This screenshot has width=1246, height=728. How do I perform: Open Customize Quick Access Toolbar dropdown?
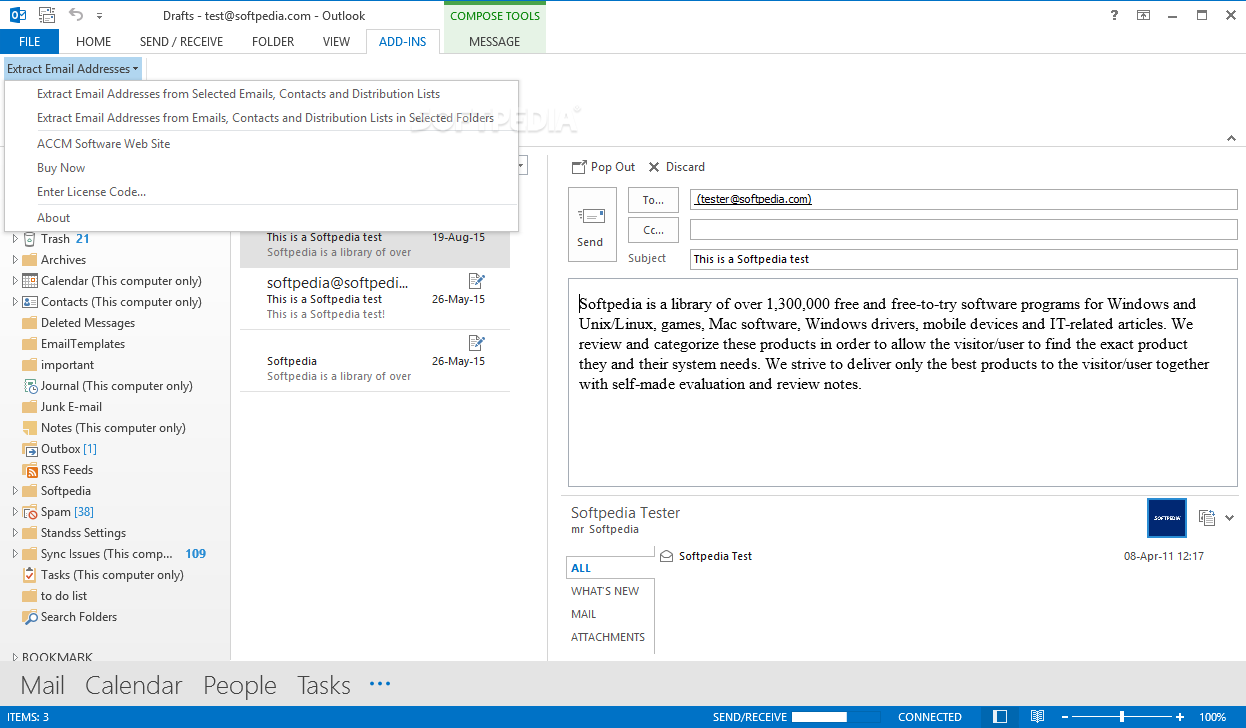(x=100, y=16)
